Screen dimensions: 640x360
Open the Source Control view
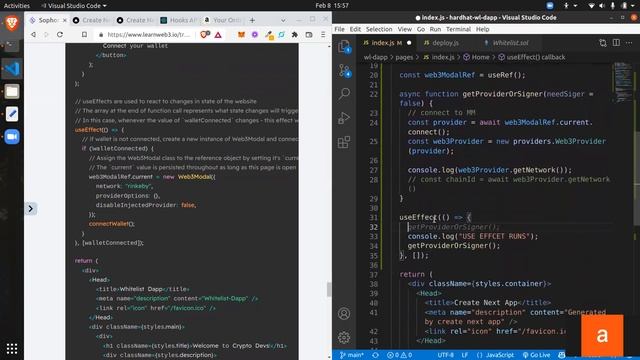pos(344,71)
